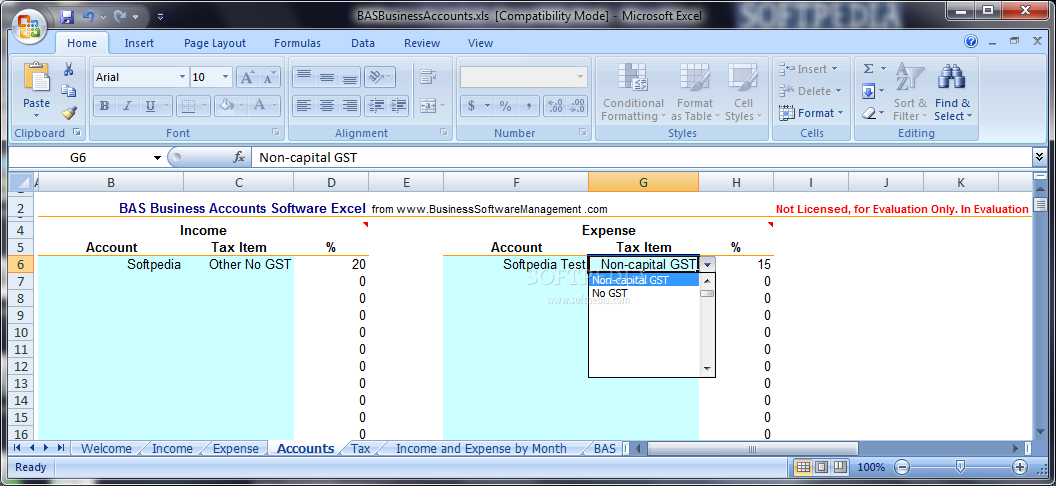Apply Font Color to text

[x=259, y=106]
